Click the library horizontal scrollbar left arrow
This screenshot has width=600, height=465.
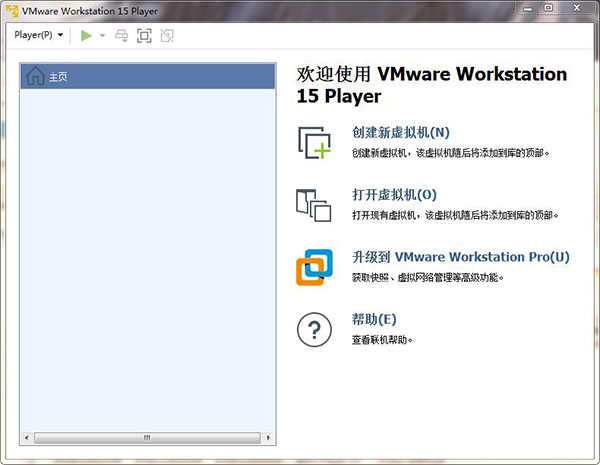pyautogui.click(x=27, y=438)
